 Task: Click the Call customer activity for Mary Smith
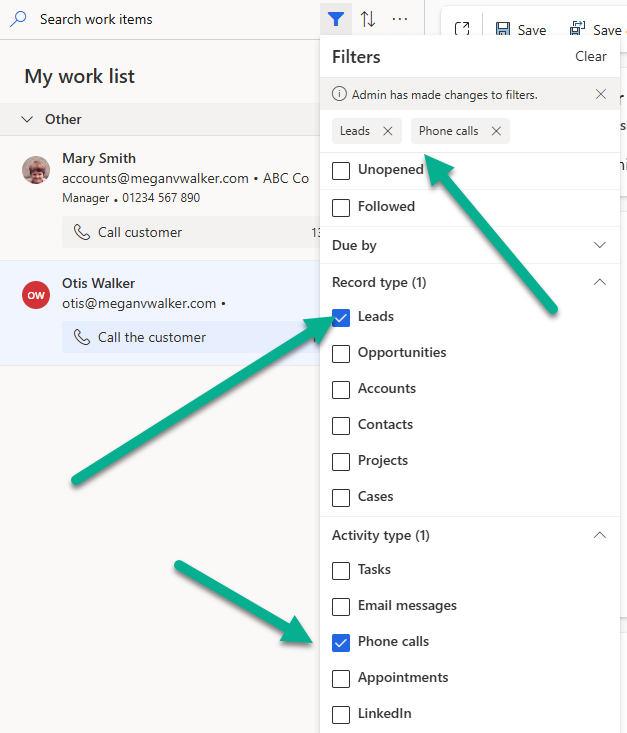(x=140, y=233)
